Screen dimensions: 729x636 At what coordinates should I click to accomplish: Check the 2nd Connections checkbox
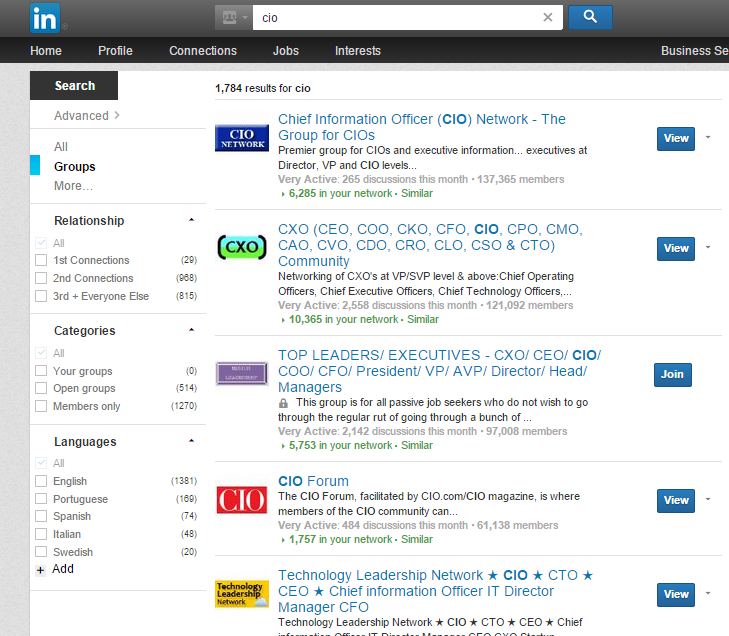pyautogui.click(x=41, y=278)
